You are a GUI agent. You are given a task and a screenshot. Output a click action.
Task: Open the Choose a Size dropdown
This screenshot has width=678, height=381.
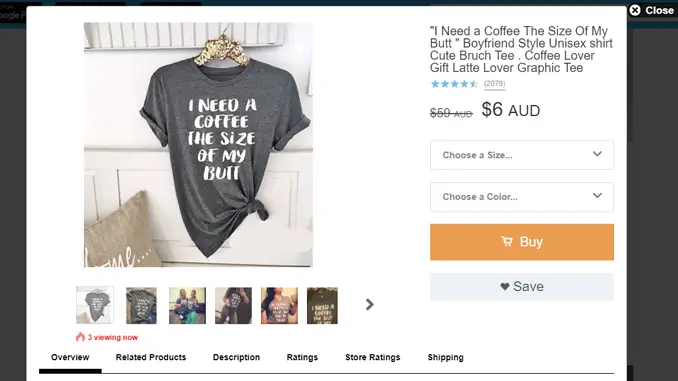coord(521,155)
